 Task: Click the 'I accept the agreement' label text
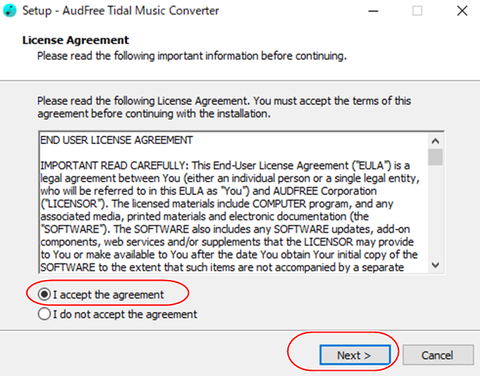pyautogui.click(x=108, y=295)
